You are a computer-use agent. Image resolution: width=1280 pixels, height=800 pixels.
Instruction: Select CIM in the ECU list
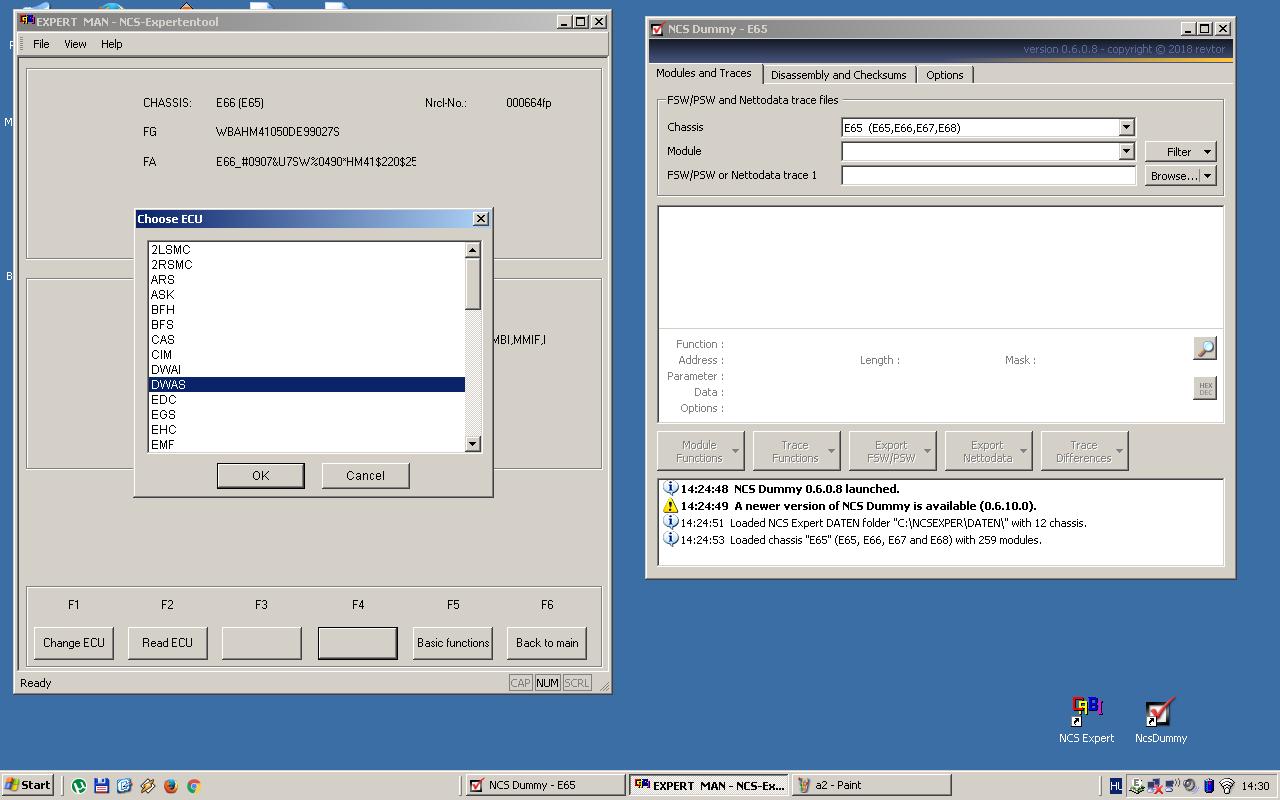[306, 354]
